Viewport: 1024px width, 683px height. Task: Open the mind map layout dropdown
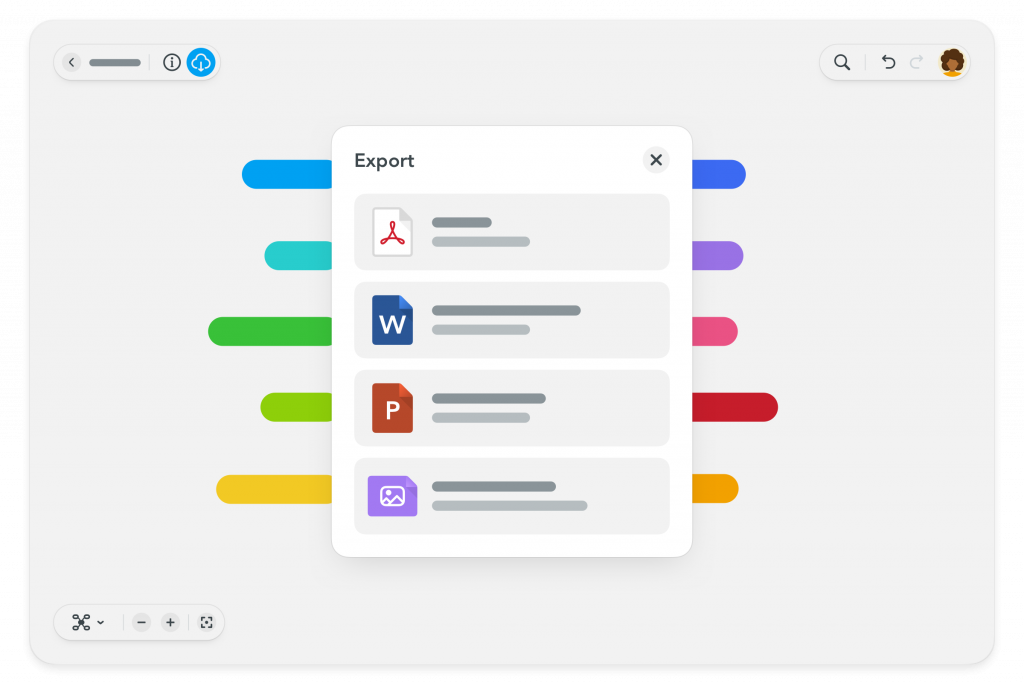[x=88, y=622]
